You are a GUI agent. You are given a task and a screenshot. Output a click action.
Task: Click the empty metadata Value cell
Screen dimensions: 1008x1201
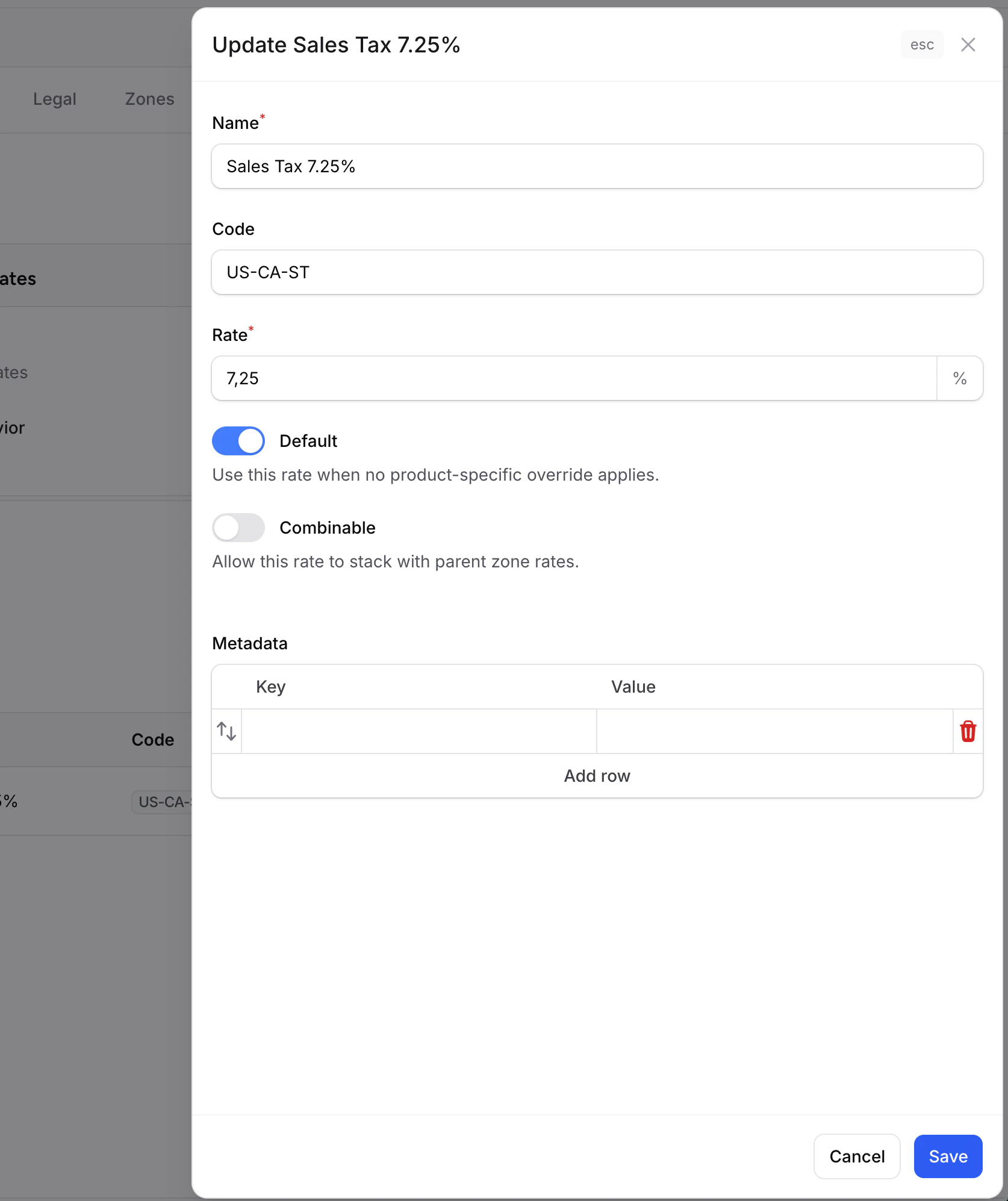(775, 731)
